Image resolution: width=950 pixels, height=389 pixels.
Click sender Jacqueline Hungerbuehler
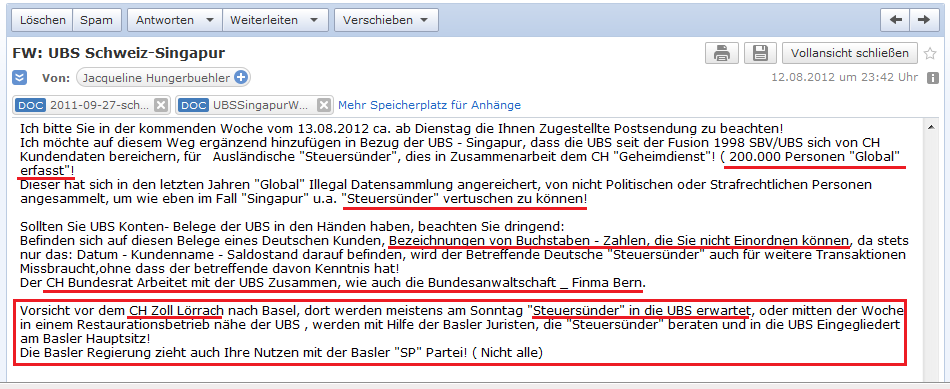[x=156, y=78]
